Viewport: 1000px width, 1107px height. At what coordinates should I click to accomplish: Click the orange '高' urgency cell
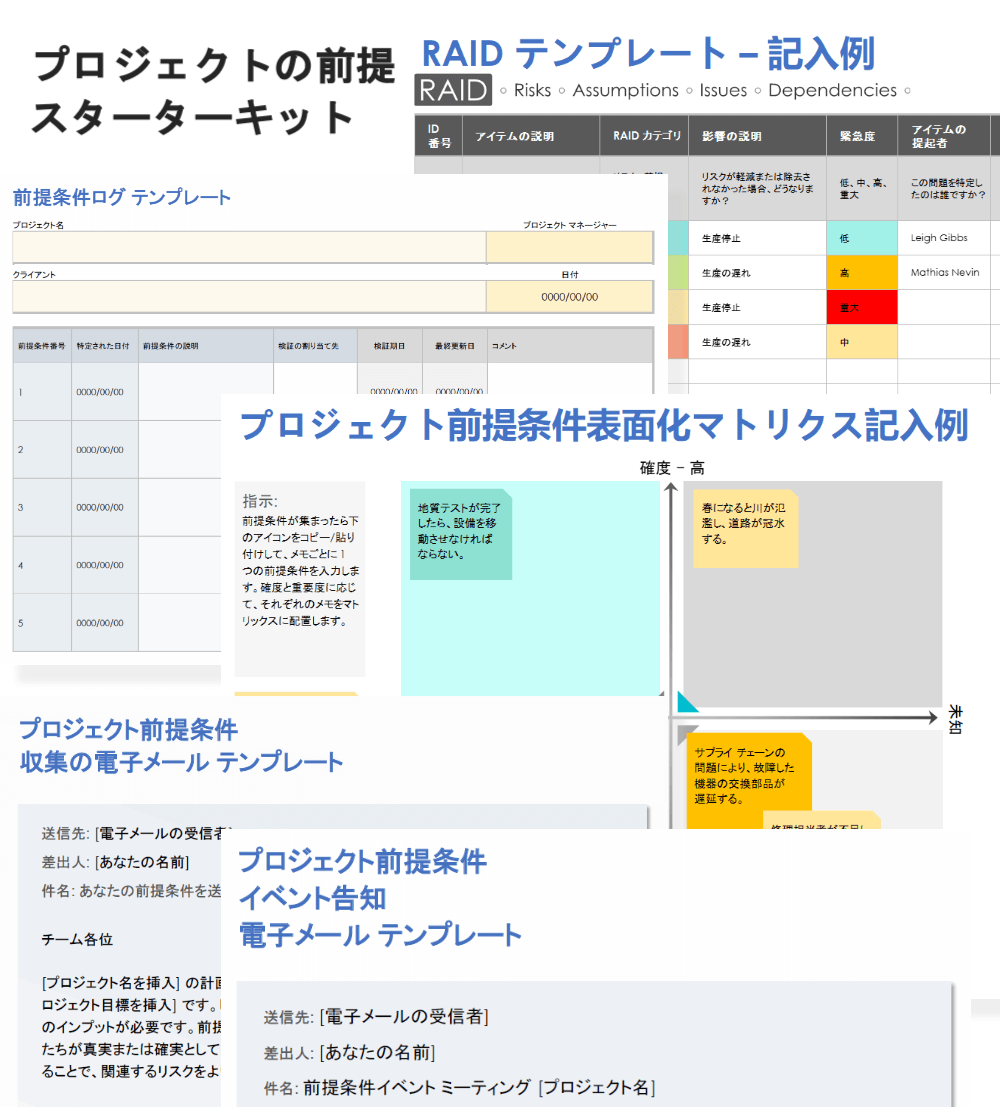[862, 273]
